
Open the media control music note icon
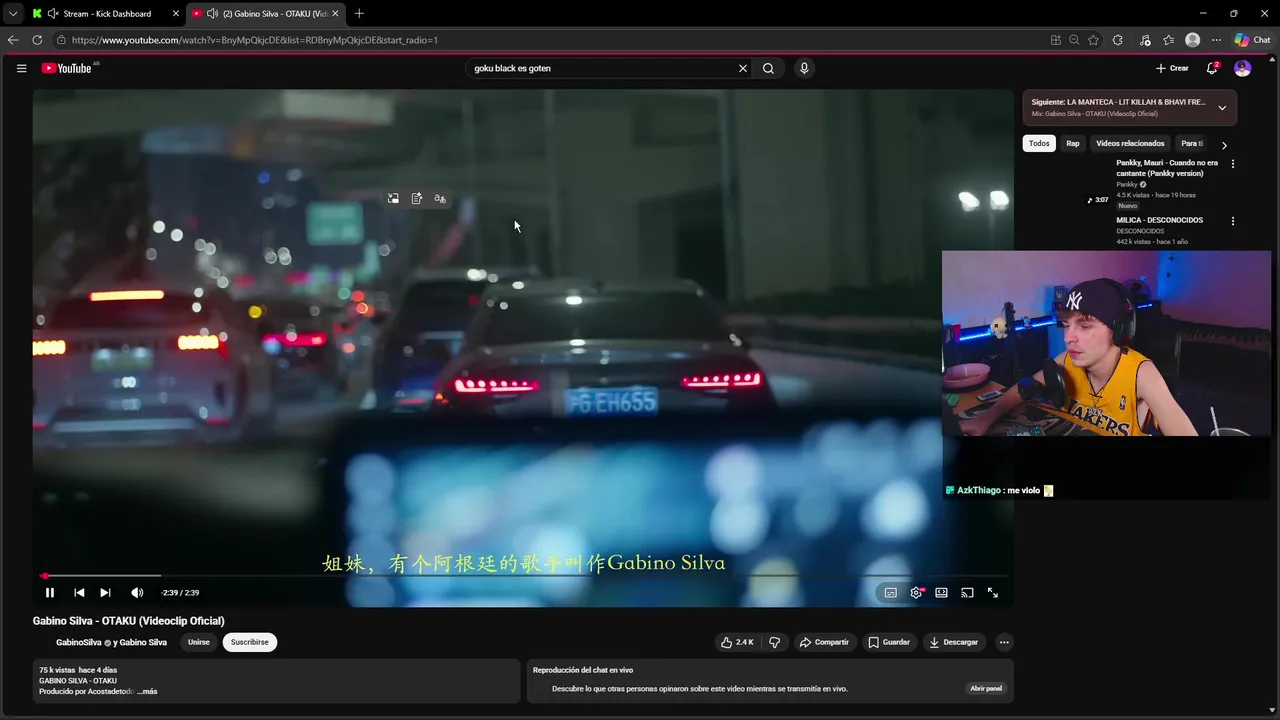point(1143,40)
